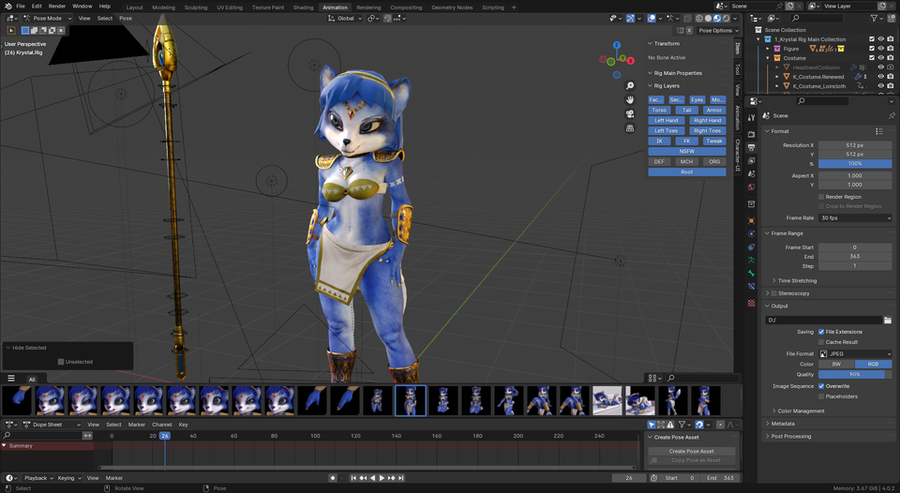Hide Figure collection via eye icon

[881, 49]
